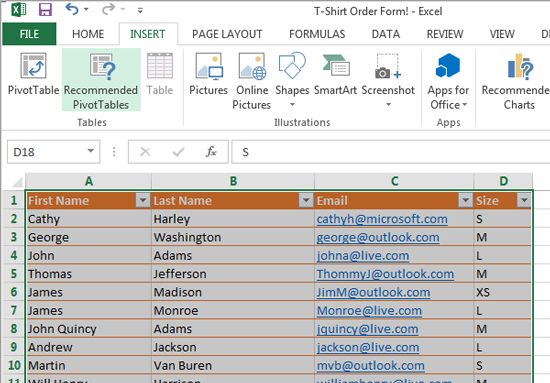Image resolution: width=550 pixels, height=383 pixels.
Task: Open george@outlook.com email link
Action: [x=378, y=237]
